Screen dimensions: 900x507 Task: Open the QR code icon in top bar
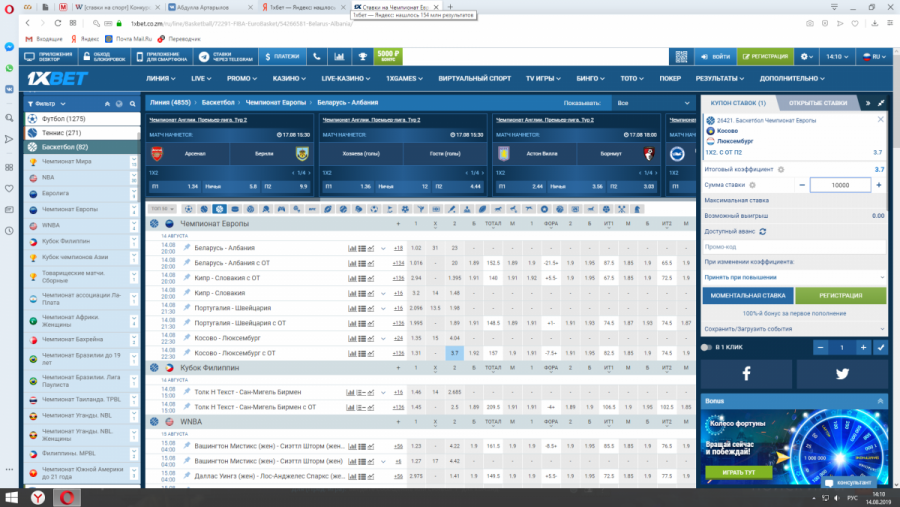click(x=682, y=57)
